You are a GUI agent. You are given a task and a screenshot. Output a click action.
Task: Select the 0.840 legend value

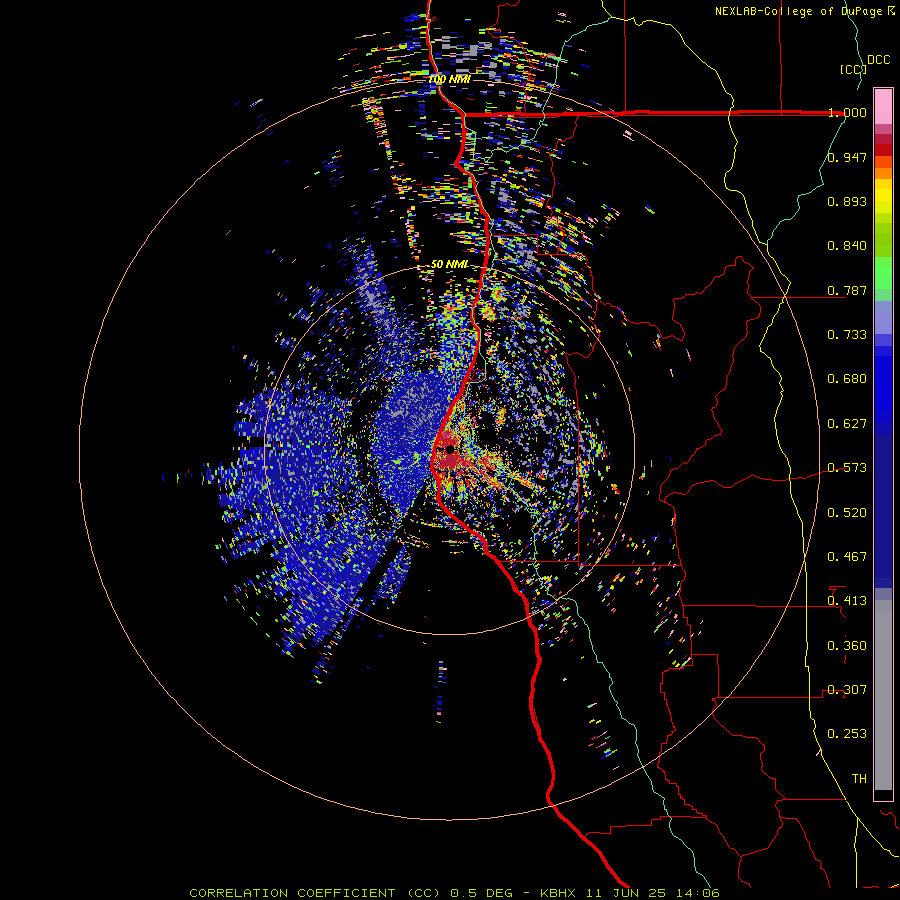(x=847, y=246)
